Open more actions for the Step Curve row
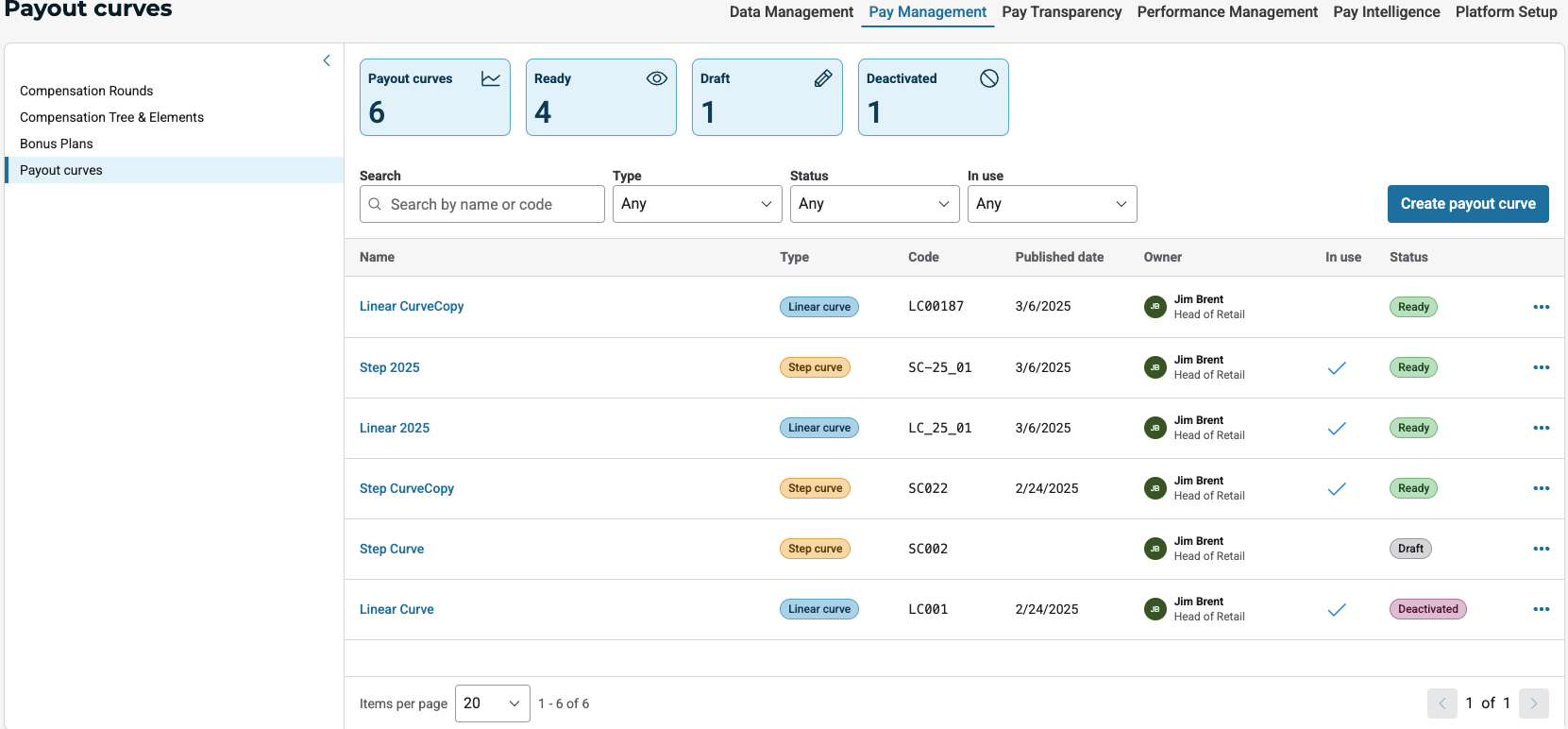The height and width of the screenshot is (729, 1568). tap(1541, 549)
